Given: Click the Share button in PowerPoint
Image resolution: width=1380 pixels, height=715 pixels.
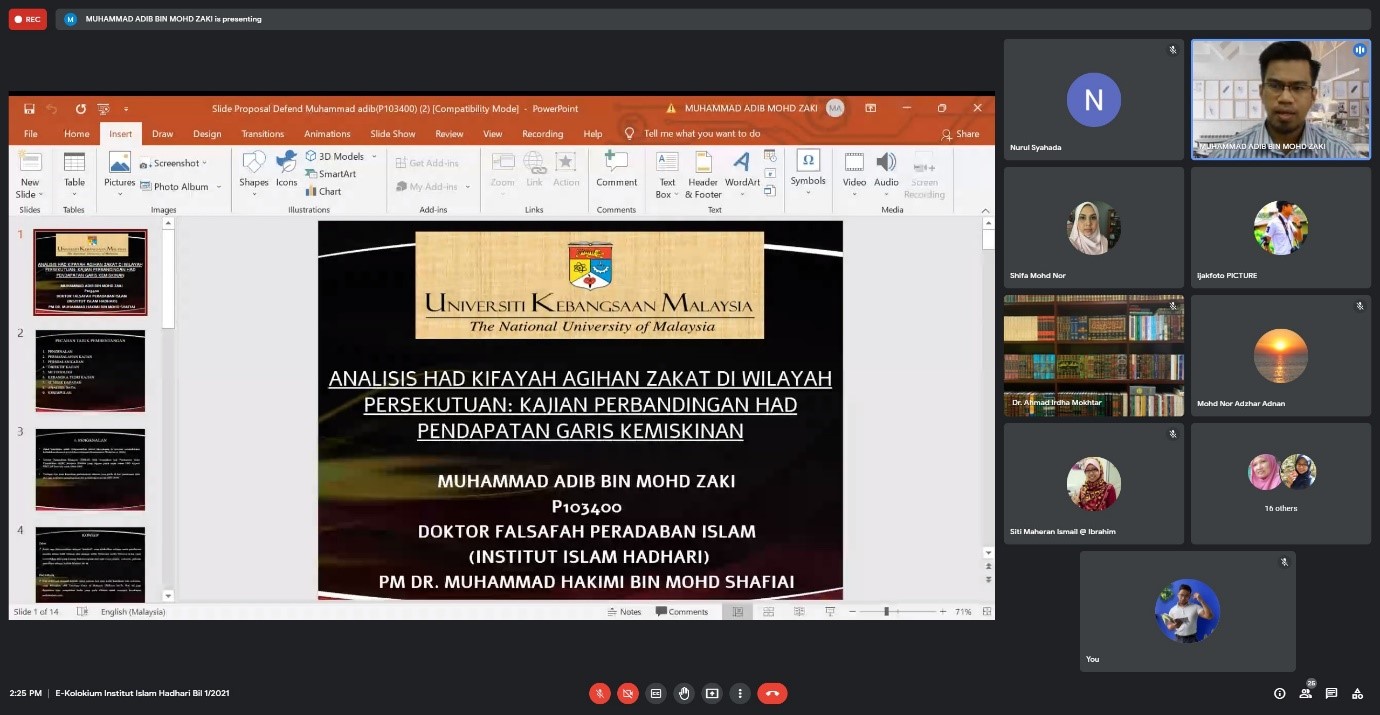Looking at the screenshot, I should pos(960,134).
